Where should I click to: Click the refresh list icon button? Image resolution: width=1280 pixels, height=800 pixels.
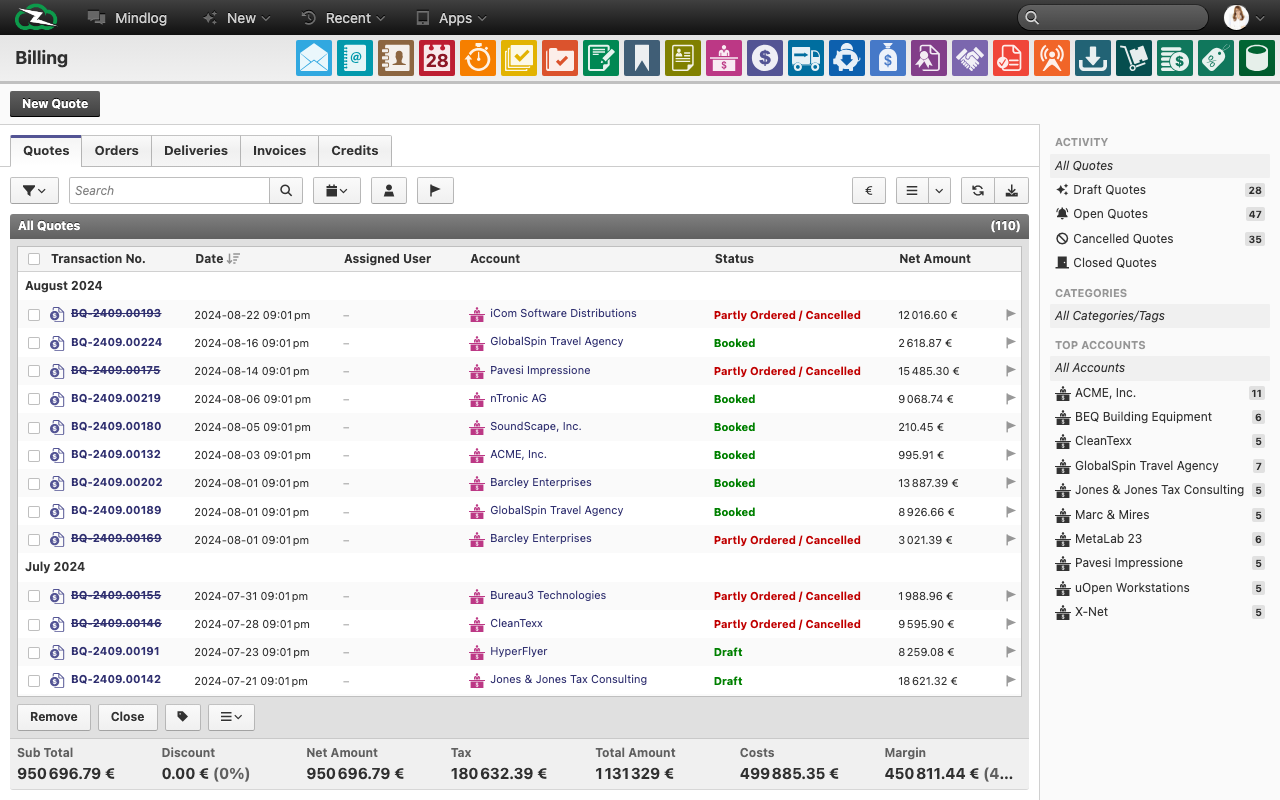point(977,190)
